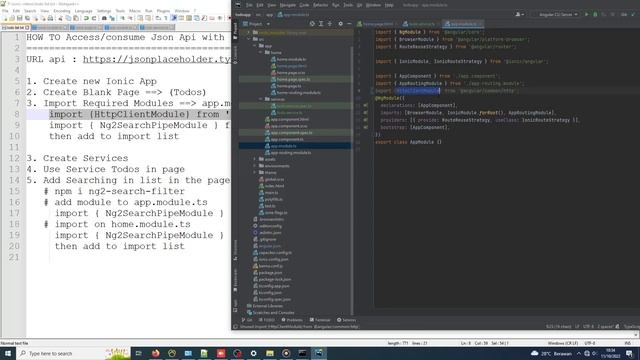Open the user account icon menu in WebStorm
Screen dimensions: 640x360
pyautogui.click(x=520, y=14)
